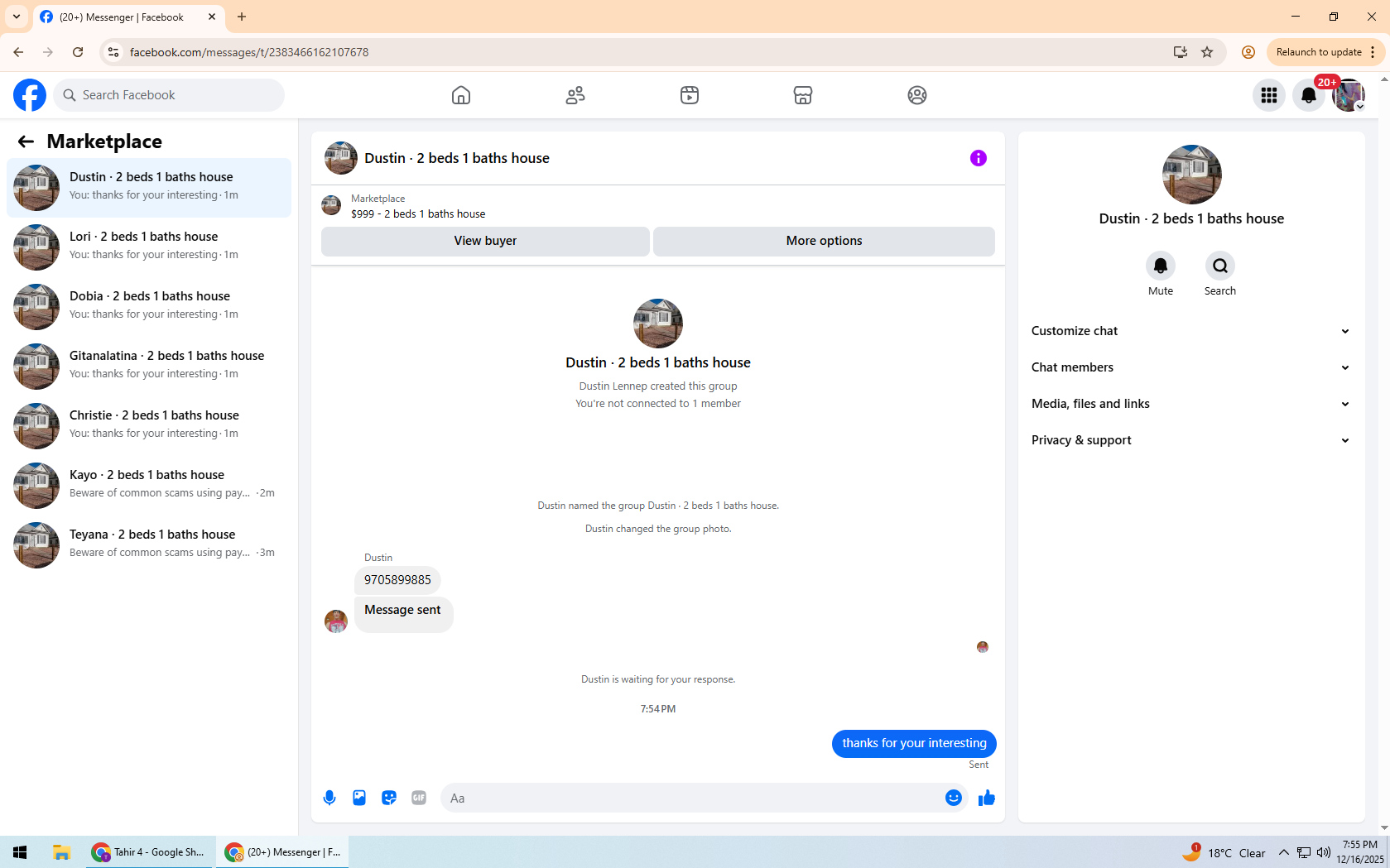Open the browser tab search dropdown
The height and width of the screenshot is (868, 1390).
click(17, 17)
